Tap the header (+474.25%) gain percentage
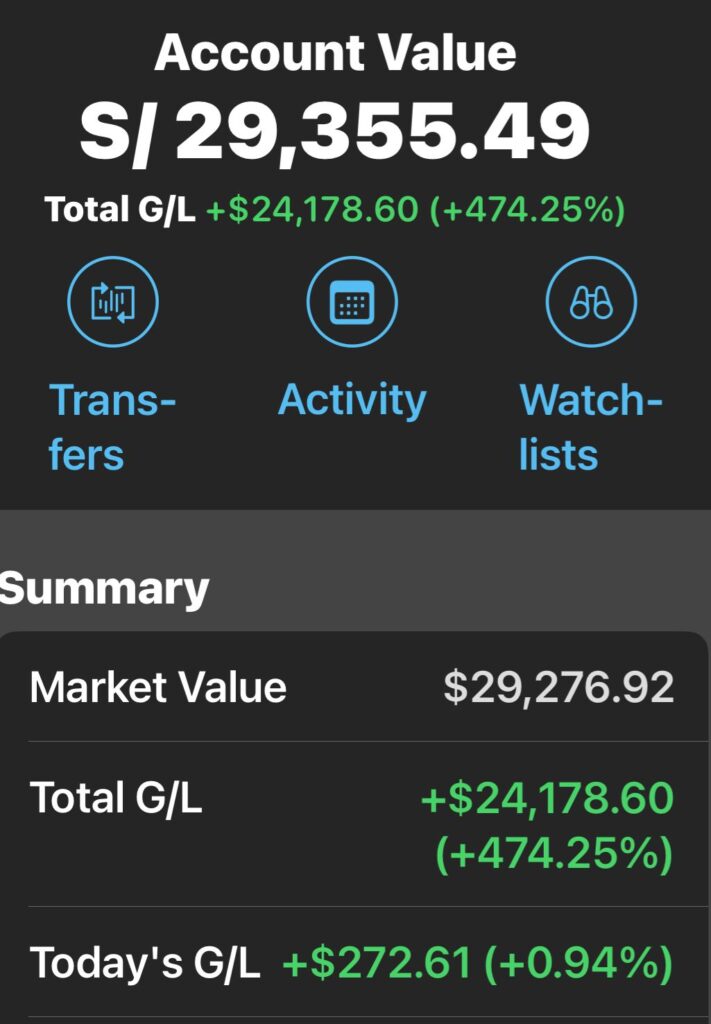 [x=528, y=210]
